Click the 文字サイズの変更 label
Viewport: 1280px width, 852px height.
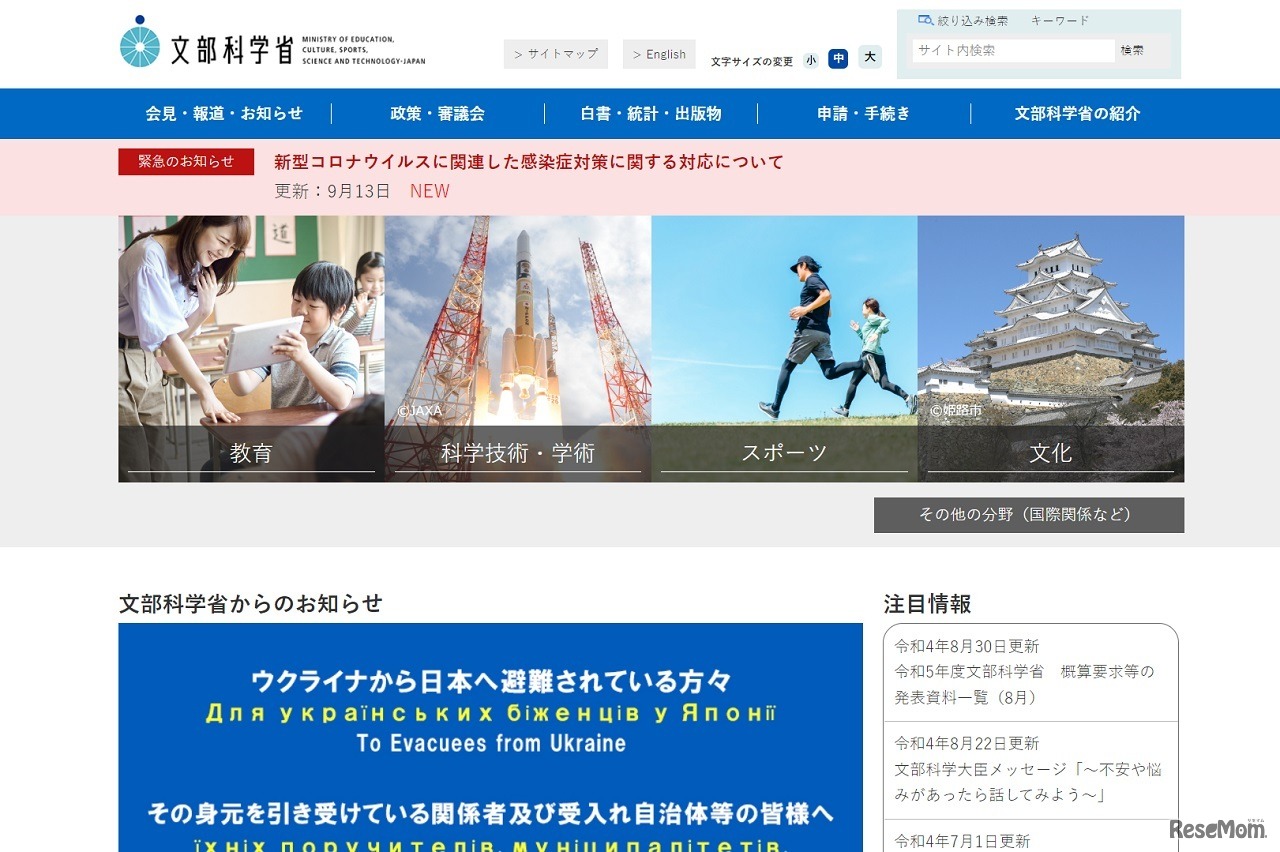pyautogui.click(x=752, y=62)
